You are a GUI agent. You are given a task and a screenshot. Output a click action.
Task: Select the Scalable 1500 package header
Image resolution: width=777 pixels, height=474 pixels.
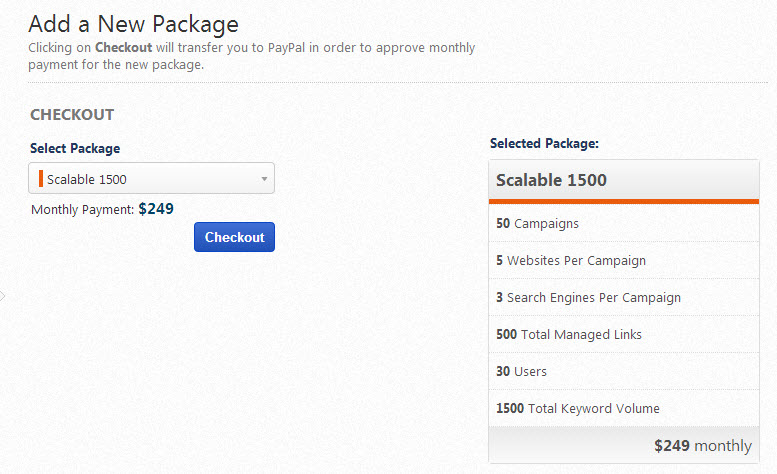click(x=623, y=180)
